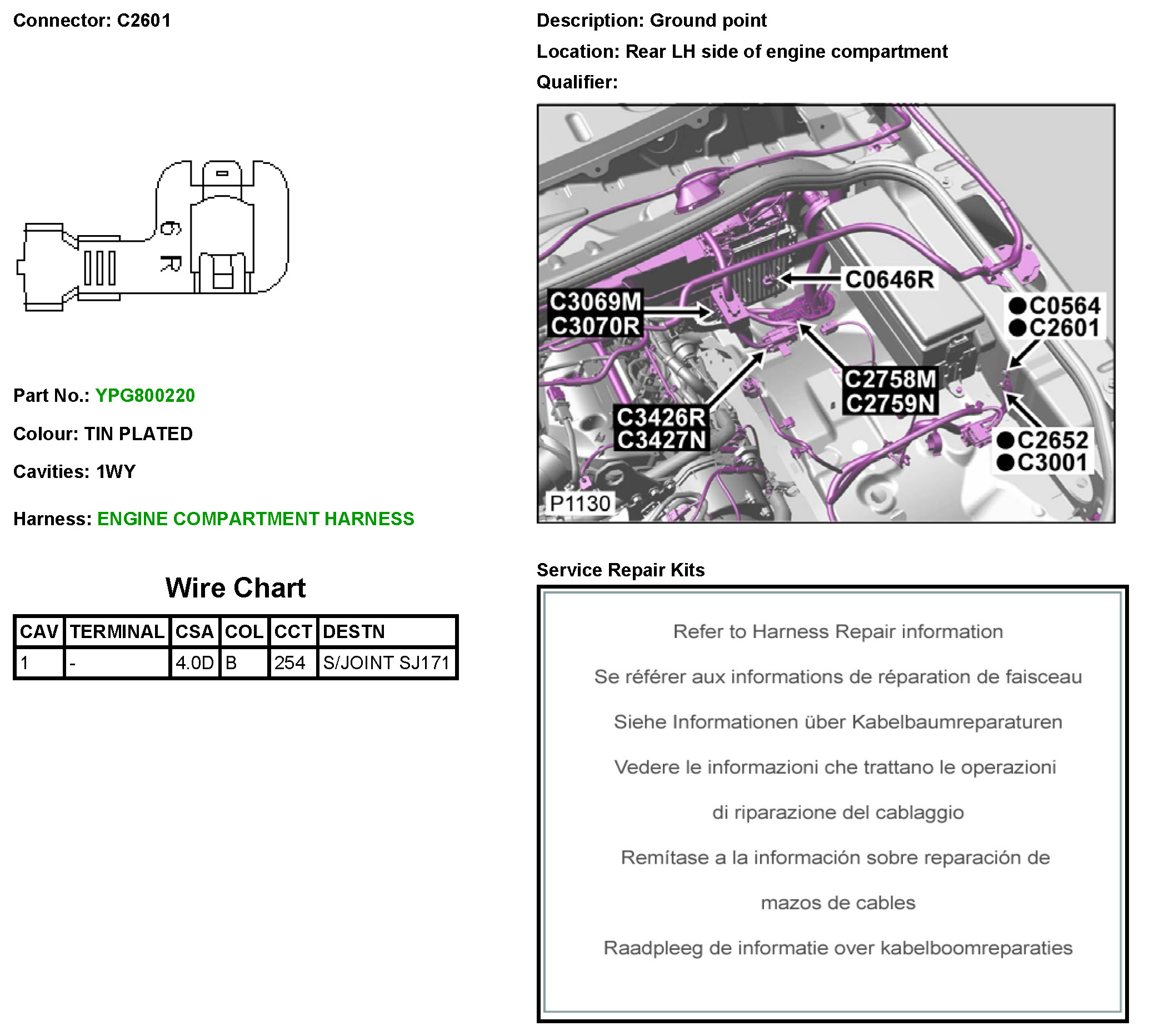1149x1036 pixels.
Task: Click the CCT 254 table cell
Action: [x=290, y=663]
